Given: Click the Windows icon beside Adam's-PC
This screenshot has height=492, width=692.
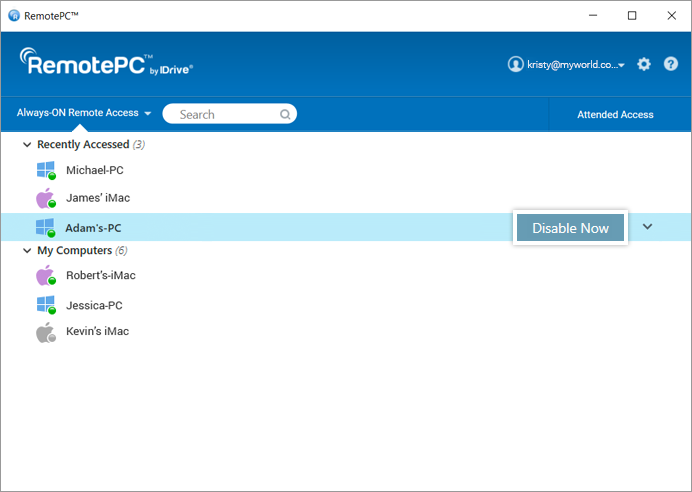Looking at the screenshot, I should 45,228.
